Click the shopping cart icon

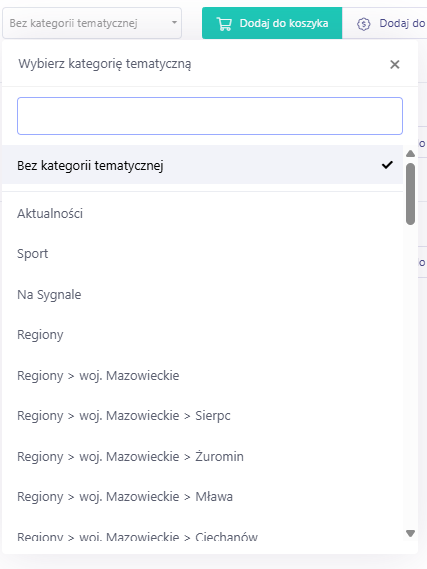point(224,24)
